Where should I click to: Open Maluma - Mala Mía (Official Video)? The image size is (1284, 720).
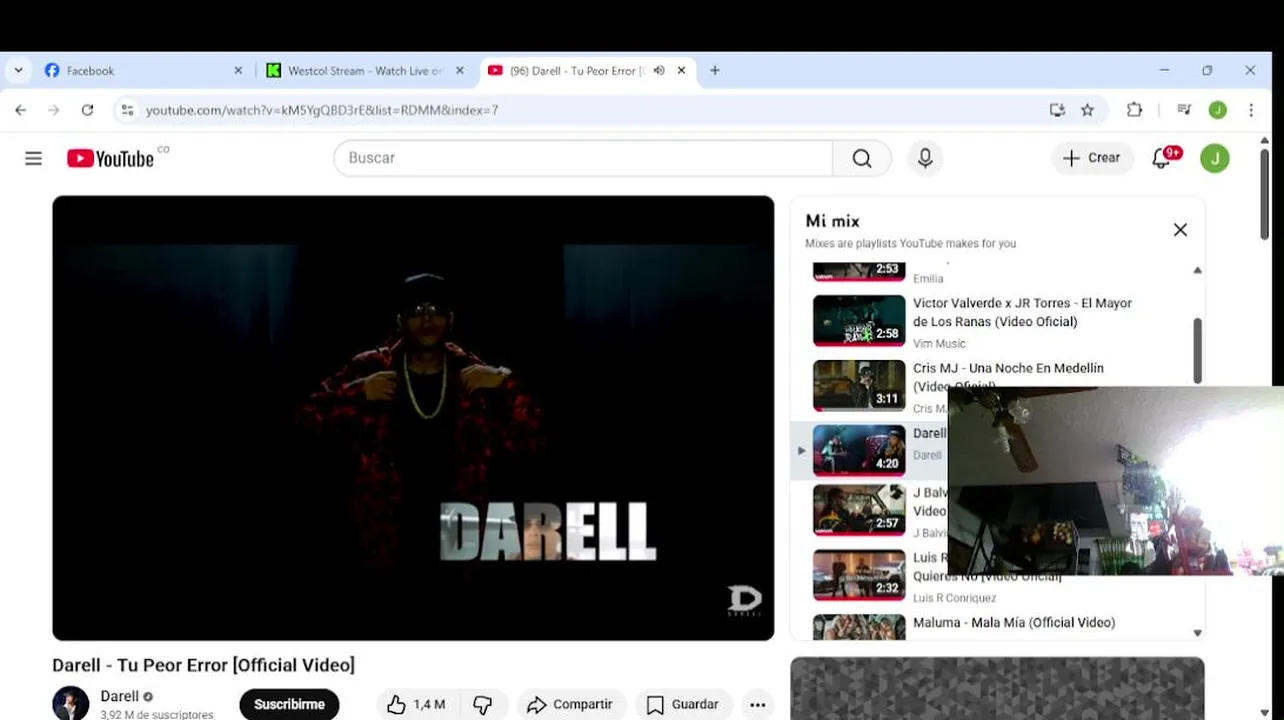coord(1014,622)
